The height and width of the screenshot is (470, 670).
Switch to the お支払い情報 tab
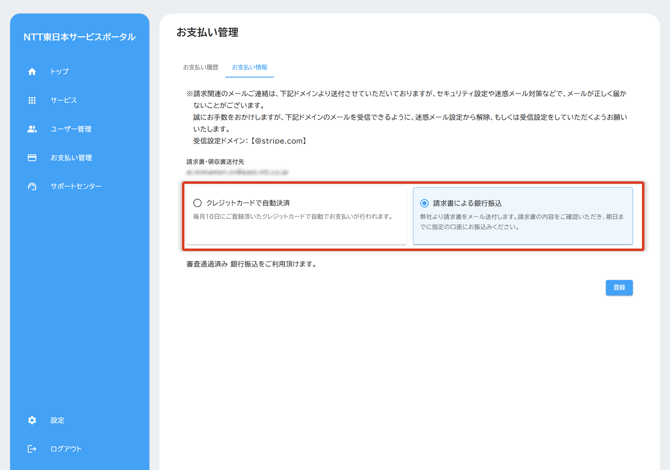click(x=249, y=68)
